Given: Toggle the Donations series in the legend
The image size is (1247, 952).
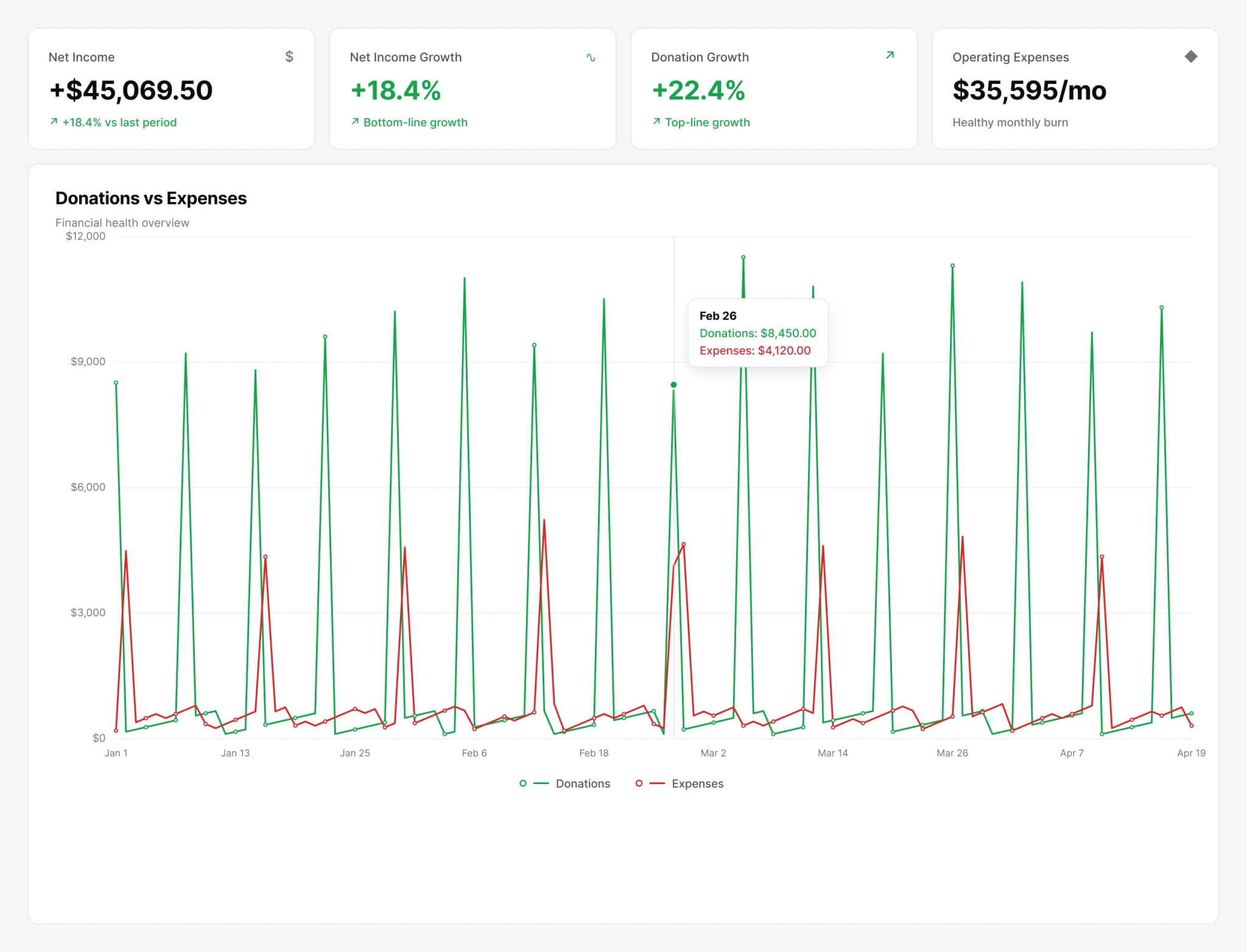Looking at the screenshot, I should [564, 783].
